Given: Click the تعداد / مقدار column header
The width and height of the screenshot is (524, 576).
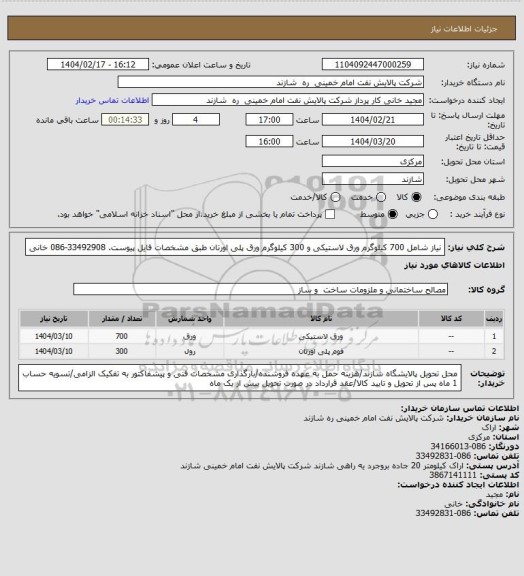Looking at the screenshot, I should (122, 318).
